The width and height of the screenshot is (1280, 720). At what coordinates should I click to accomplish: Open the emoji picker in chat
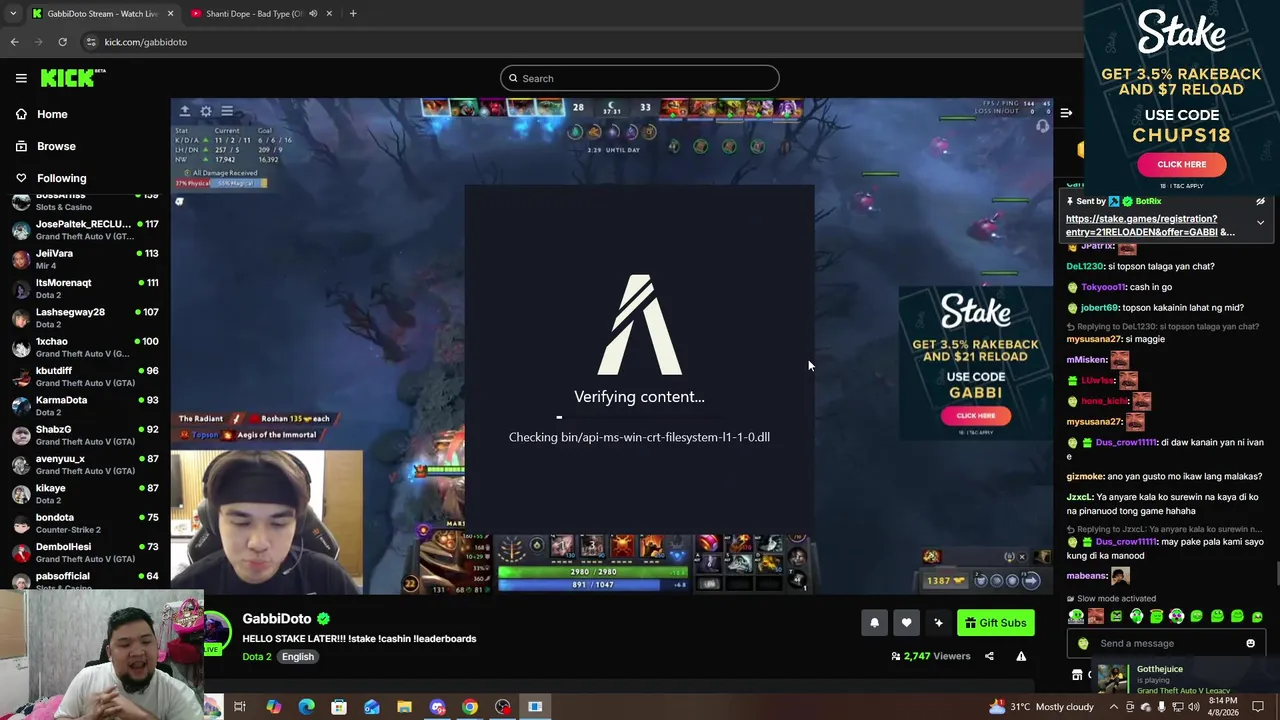pos(1250,643)
